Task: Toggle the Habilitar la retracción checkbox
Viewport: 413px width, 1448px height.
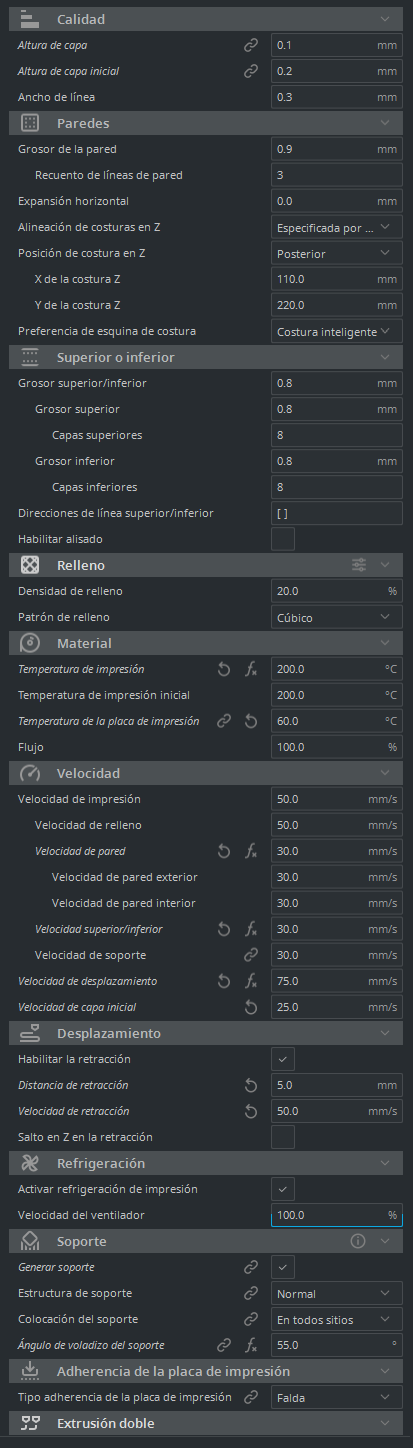Action: [283, 1059]
